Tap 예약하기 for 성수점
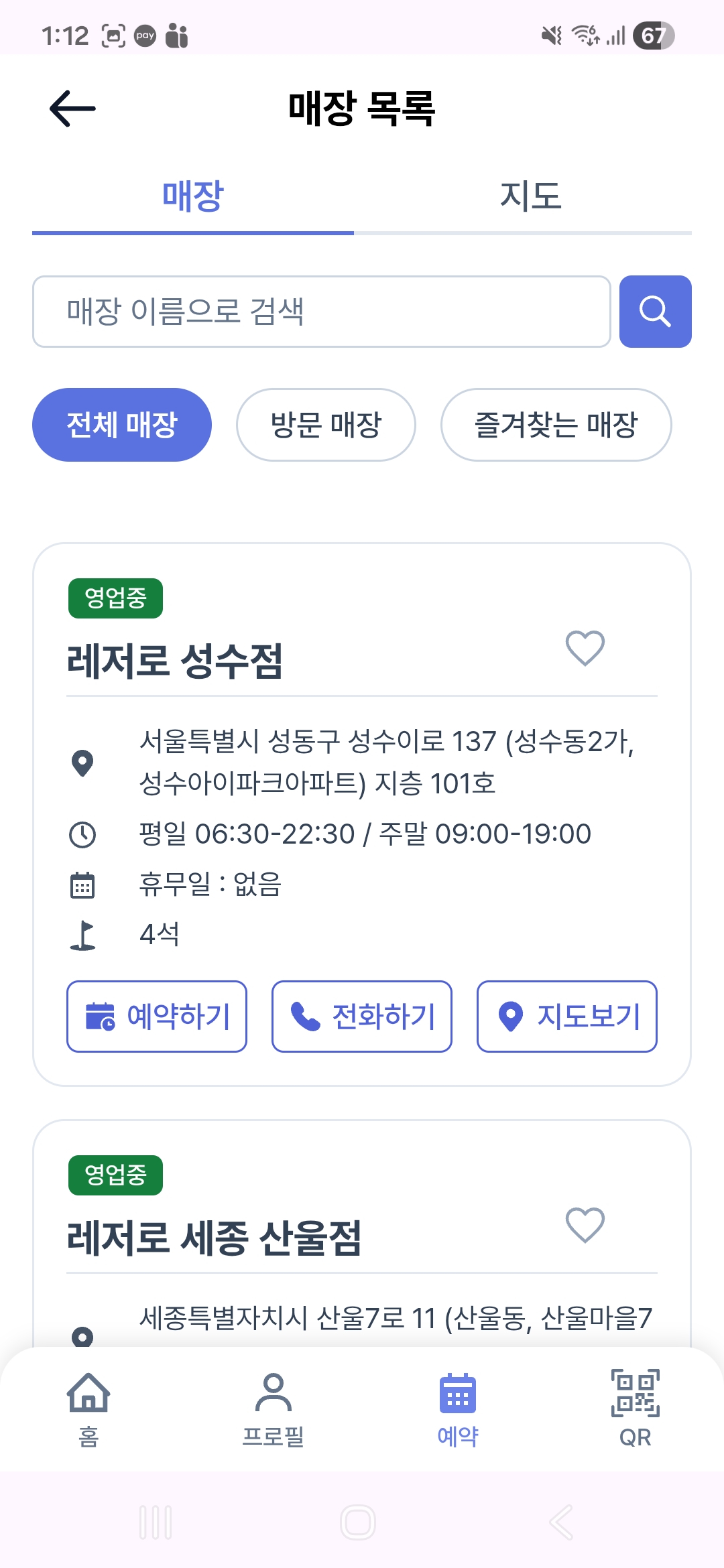 click(157, 1017)
